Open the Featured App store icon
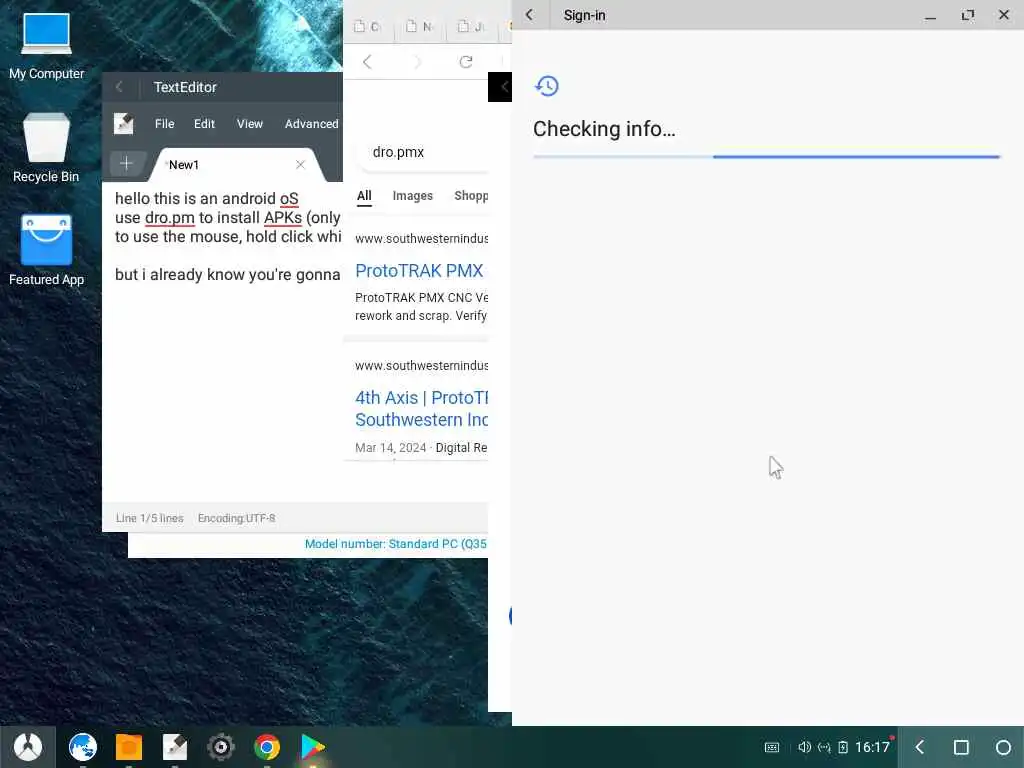This screenshot has width=1024, height=768. point(46,251)
